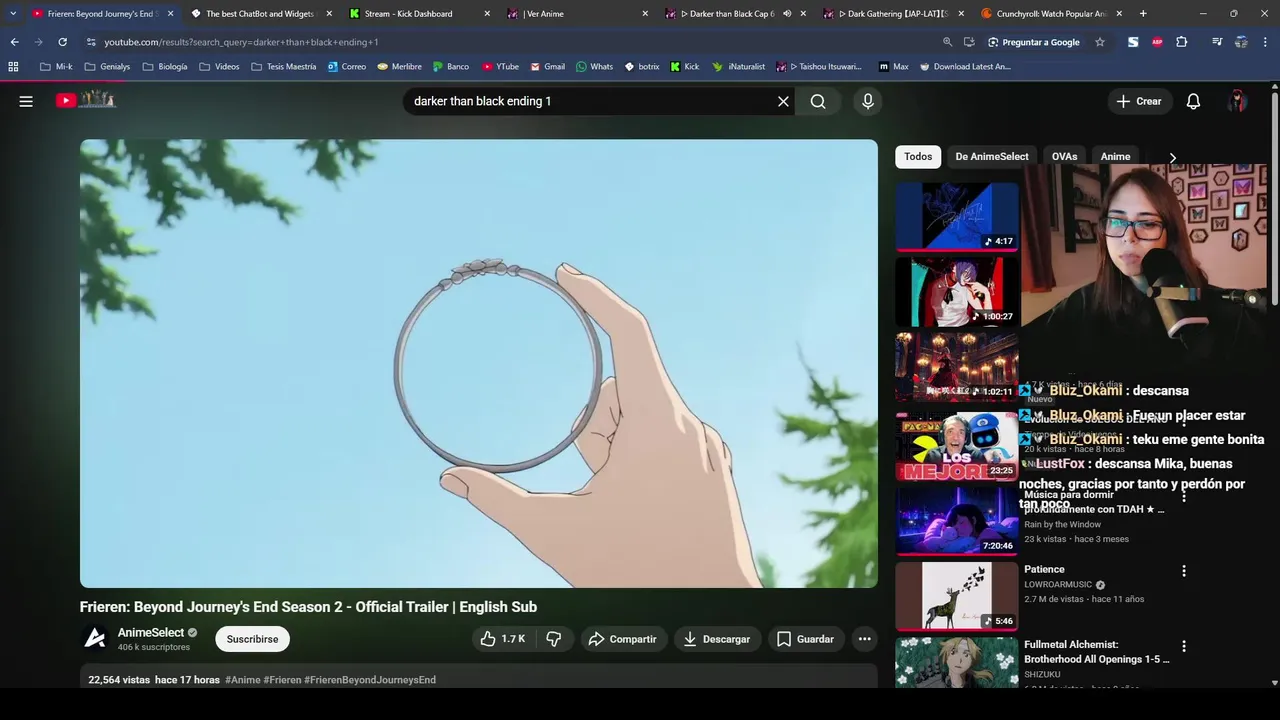The height and width of the screenshot is (720, 1280).
Task: Open the browser zoom magnifier icon
Action: [947, 42]
